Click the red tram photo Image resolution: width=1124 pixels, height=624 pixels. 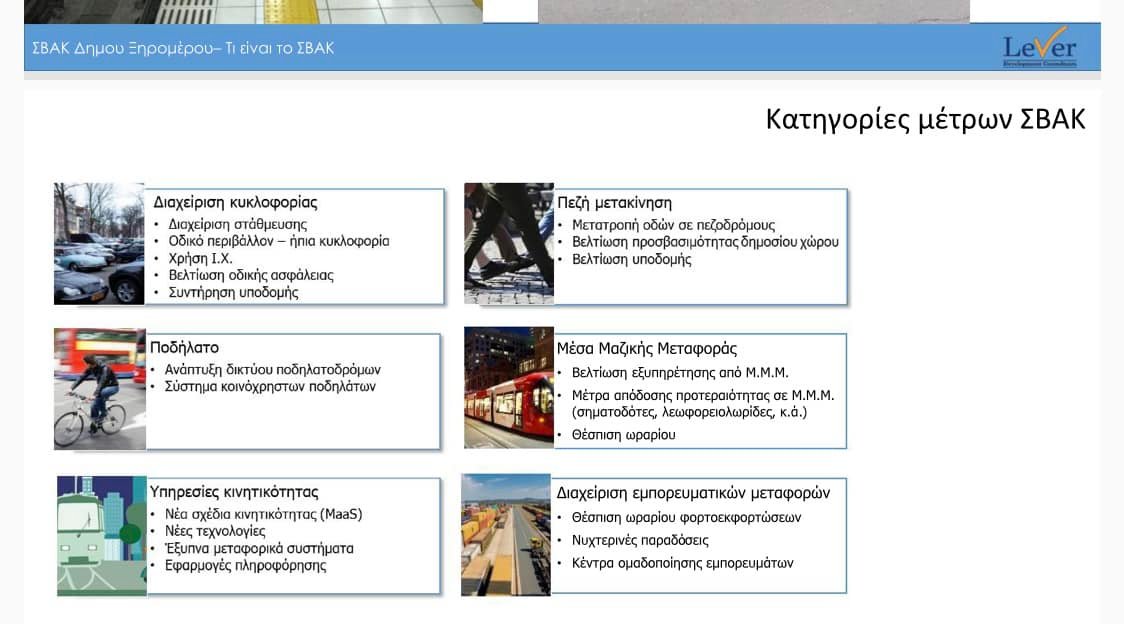pyautogui.click(x=509, y=387)
